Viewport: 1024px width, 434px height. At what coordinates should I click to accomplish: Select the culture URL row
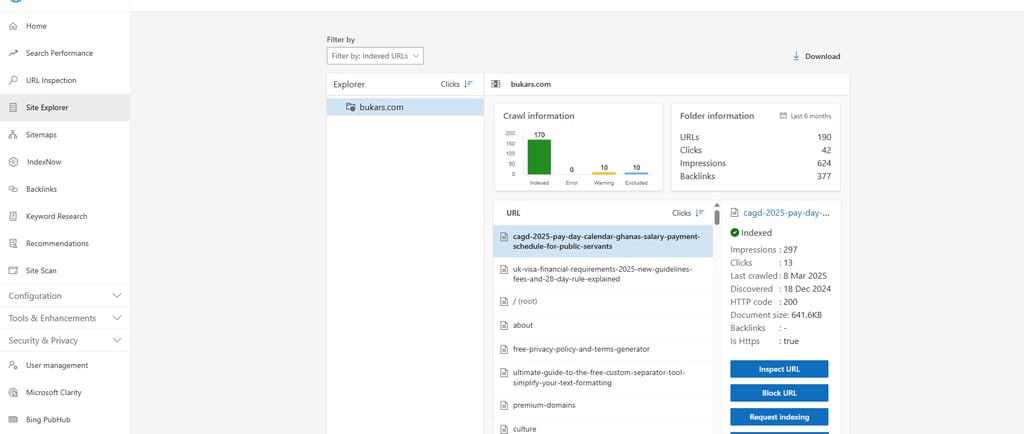[x=603, y=427]
